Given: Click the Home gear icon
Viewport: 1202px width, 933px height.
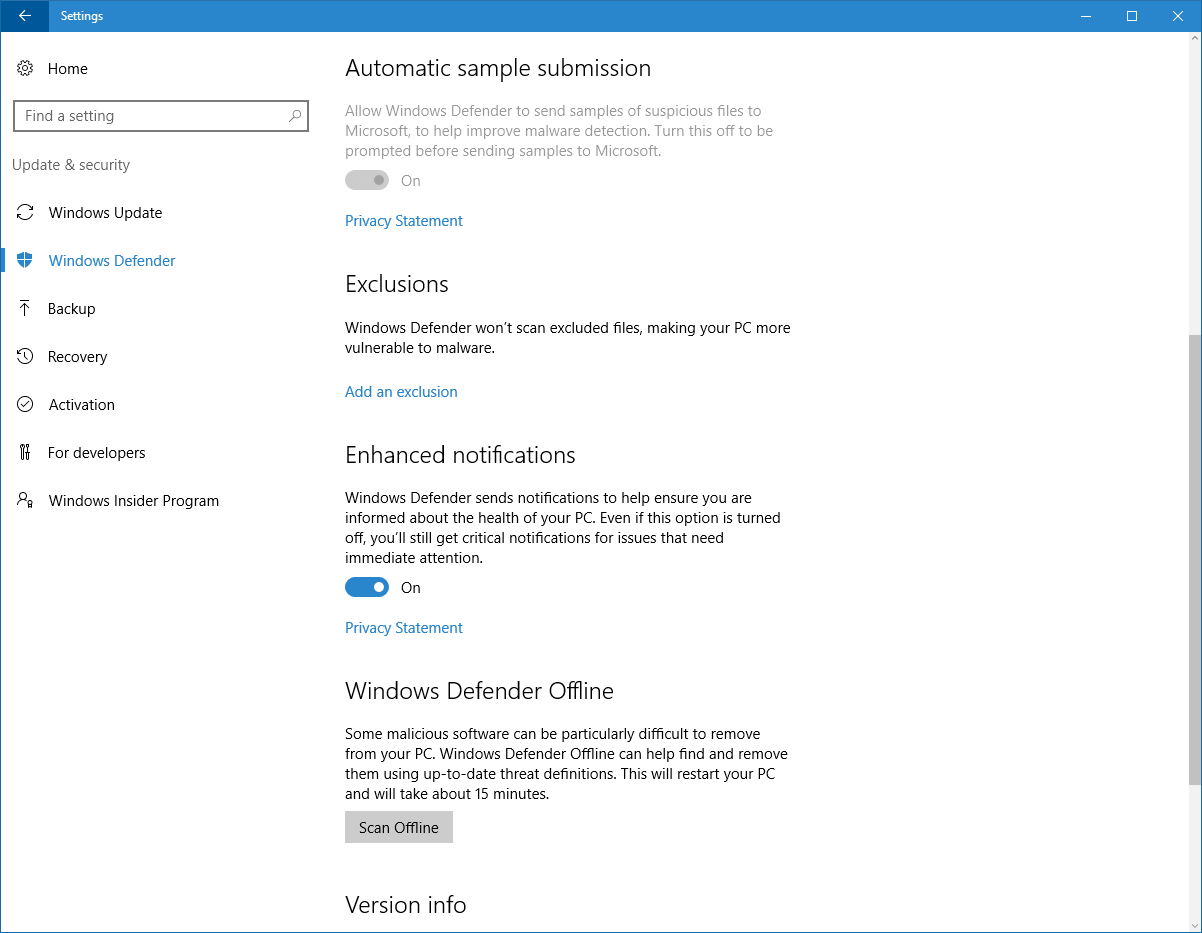Looking at the screenshot, I should [25, 69].
